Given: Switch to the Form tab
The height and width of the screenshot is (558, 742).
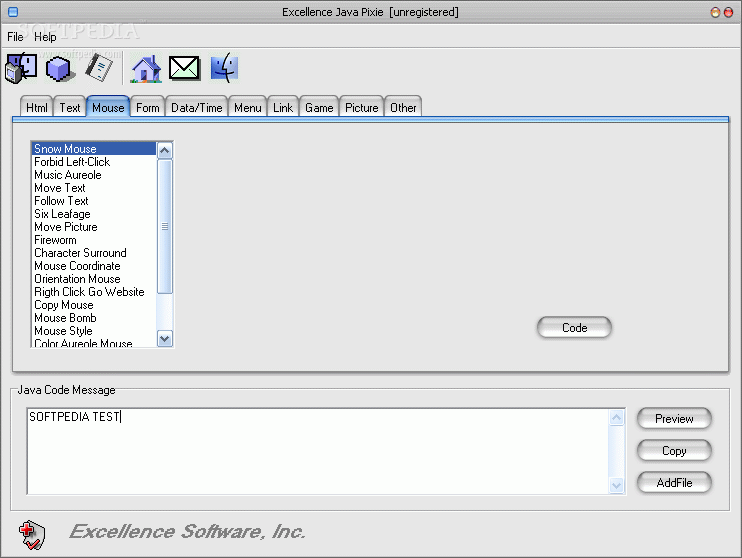Looking at the screenshot, I should pyautogui.click(x=148, y=107).
